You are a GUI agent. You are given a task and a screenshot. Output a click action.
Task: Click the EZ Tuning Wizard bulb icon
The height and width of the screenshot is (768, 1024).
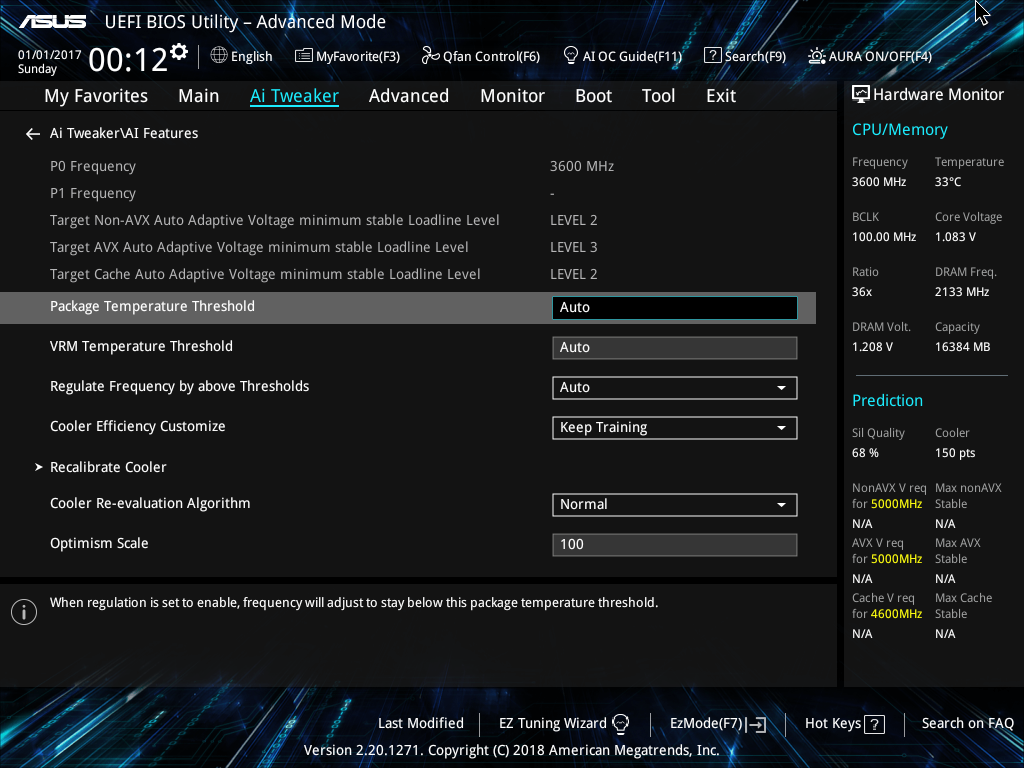pos(620,724)
